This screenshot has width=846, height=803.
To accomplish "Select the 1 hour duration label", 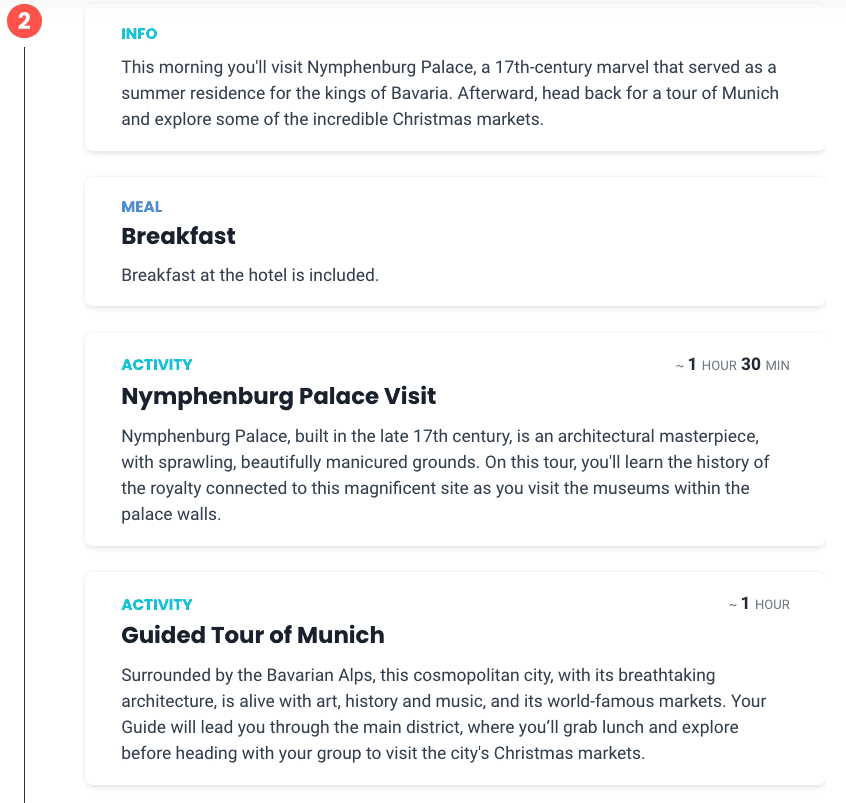I will [x=759, y=604].
